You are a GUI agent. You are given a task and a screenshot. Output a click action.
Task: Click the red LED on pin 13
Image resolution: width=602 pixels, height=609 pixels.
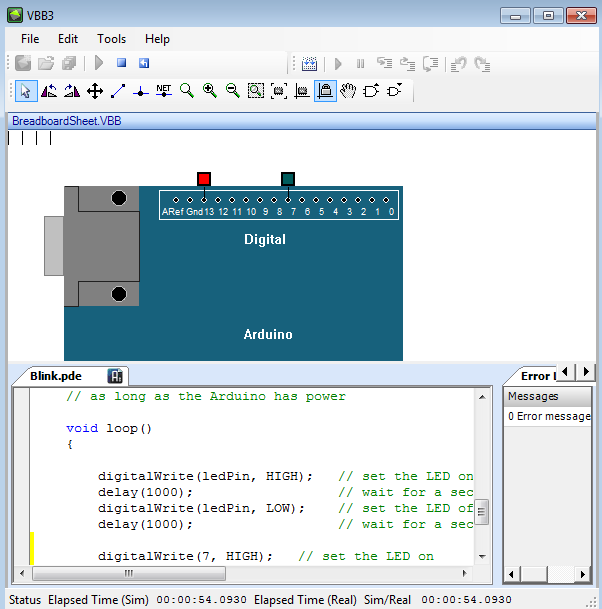click(204, 179)
